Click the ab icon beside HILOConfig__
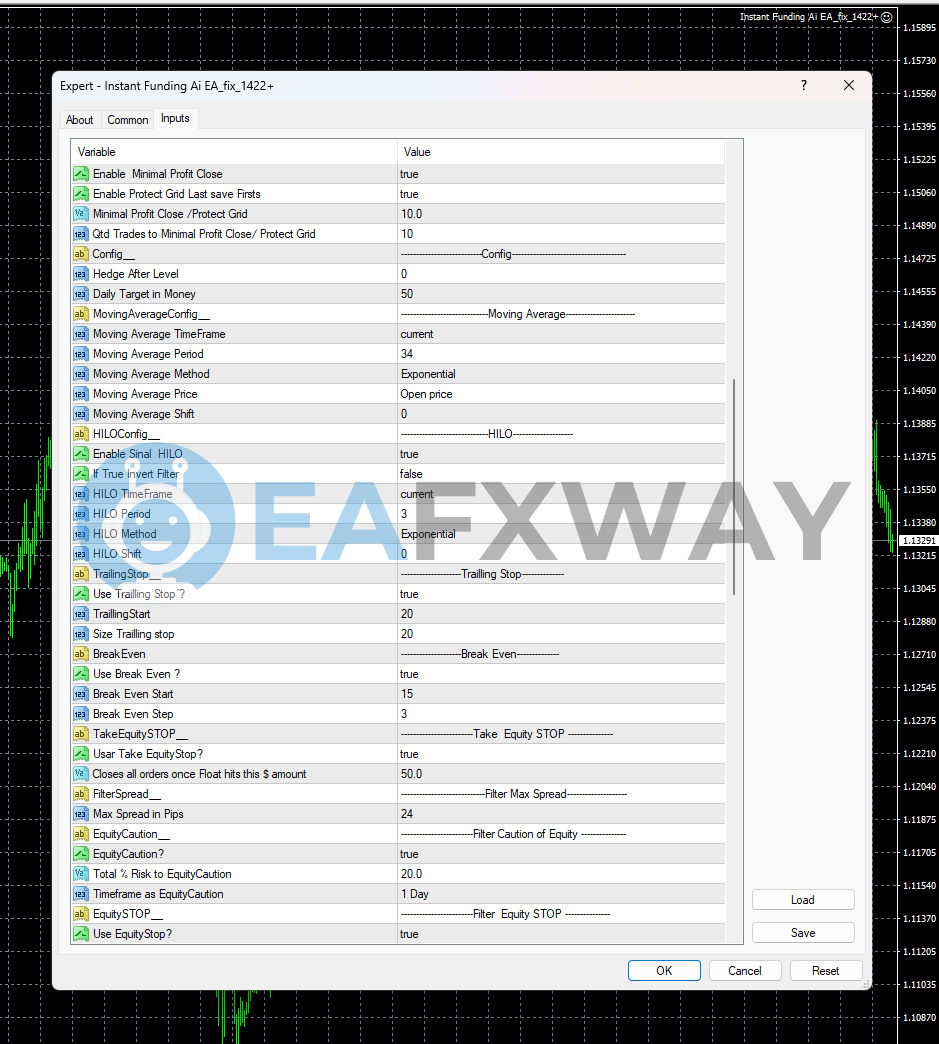This screenshot has width=939, height=1044. click(81, 433)
